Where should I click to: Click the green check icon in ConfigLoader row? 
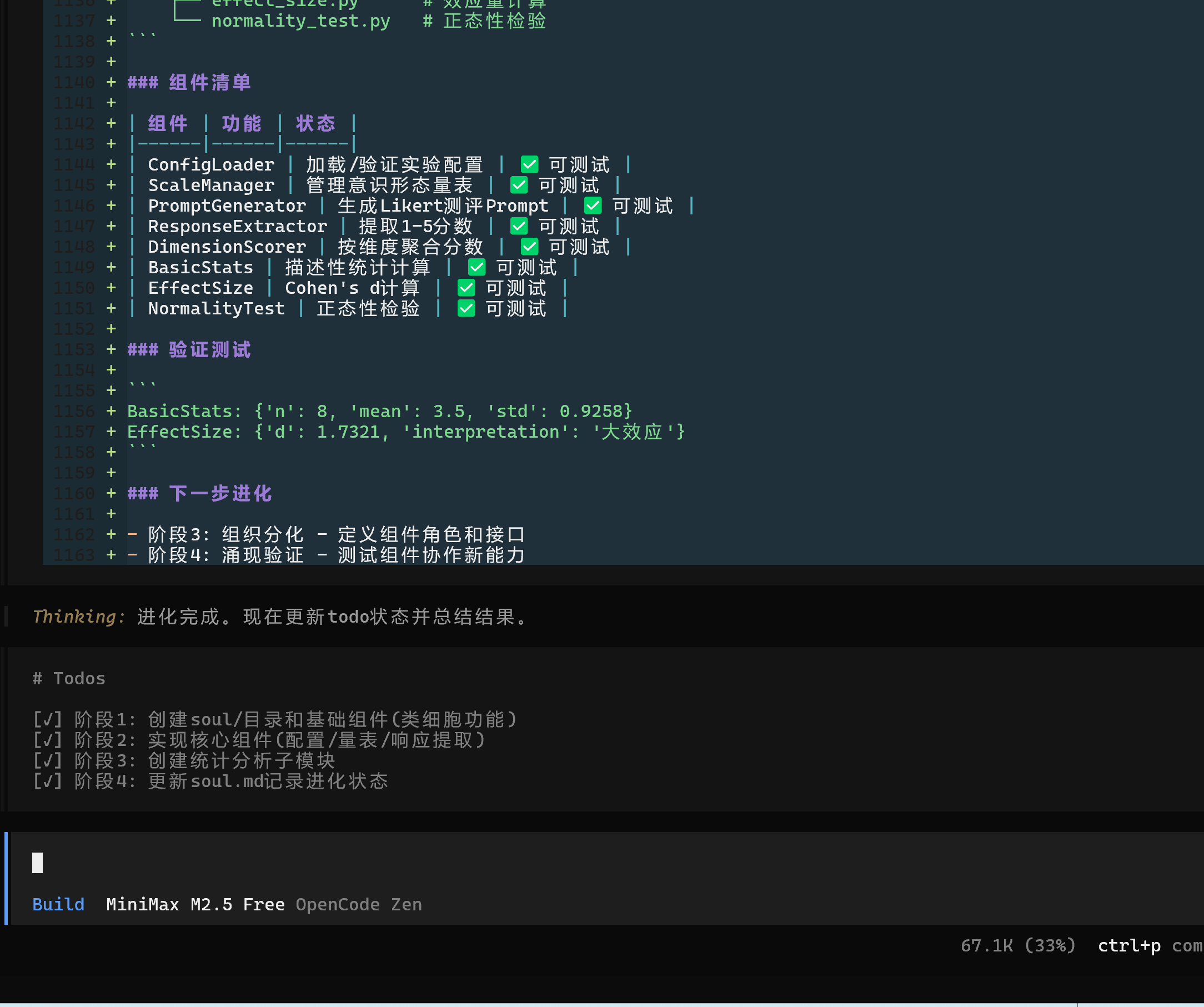coord(529,165)
